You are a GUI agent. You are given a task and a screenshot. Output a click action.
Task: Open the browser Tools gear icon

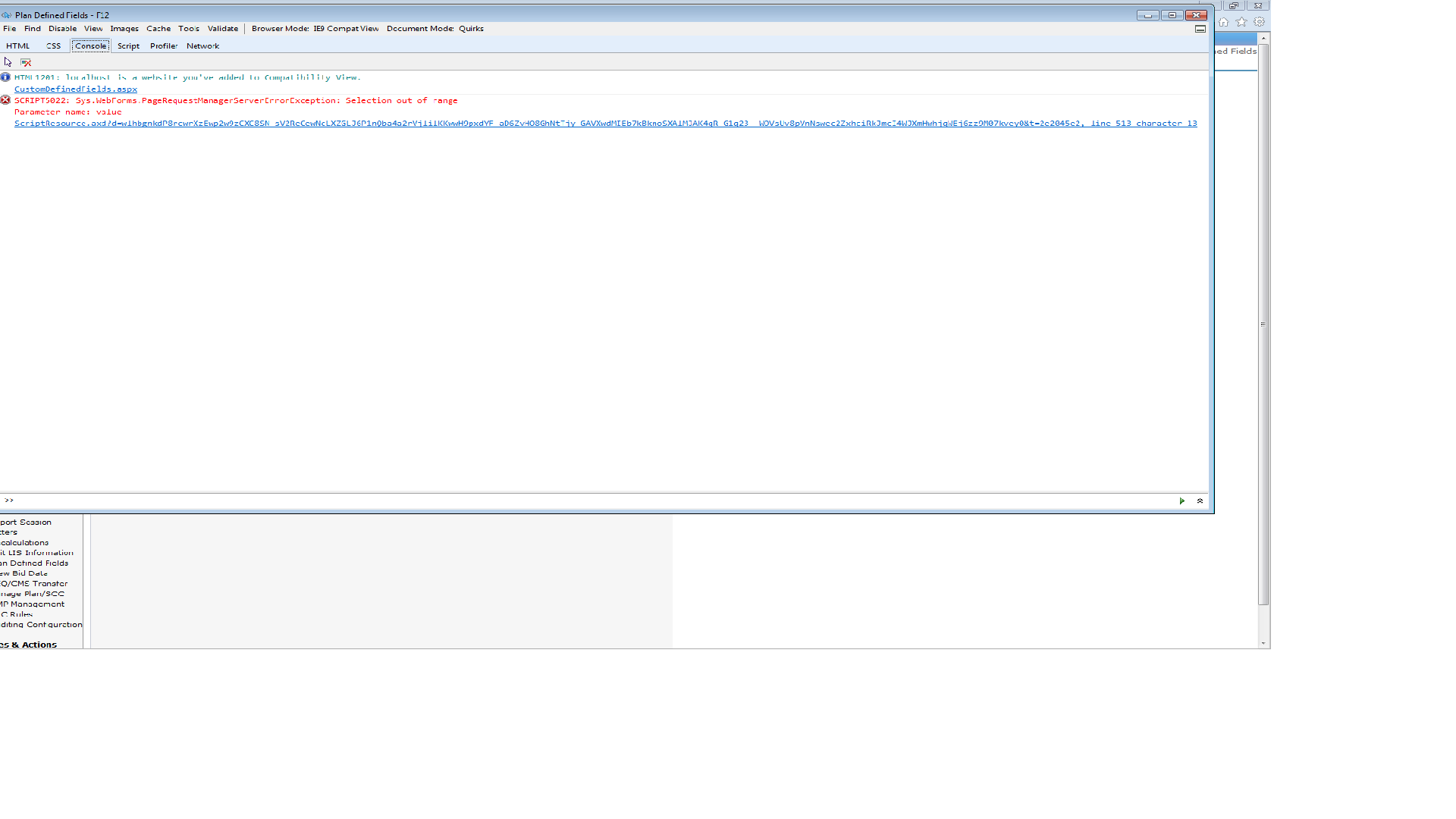click(x=1259, y=22)
